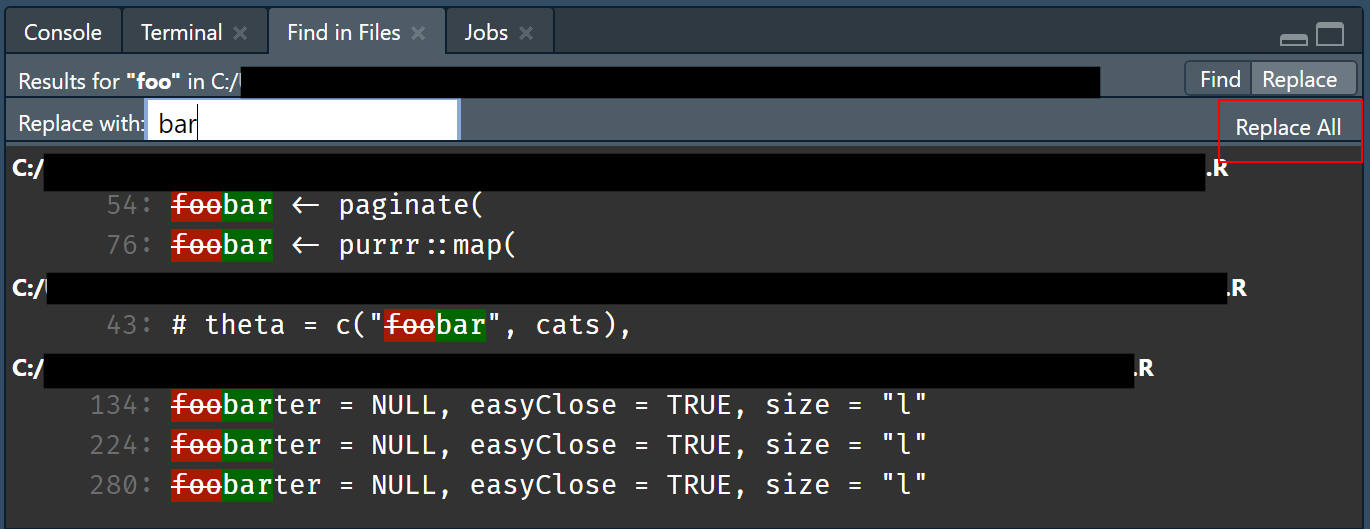The width and height of the screenshot is (1370, 529).
Task: Go to result at line 224
Action: 548,445
